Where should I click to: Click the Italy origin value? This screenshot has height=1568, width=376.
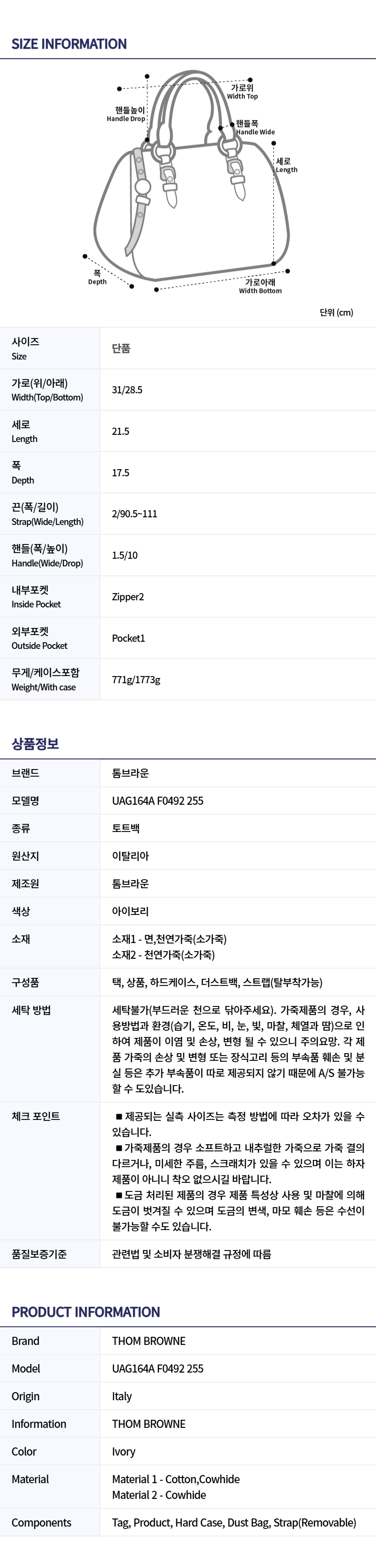(x=122, y=1396)
